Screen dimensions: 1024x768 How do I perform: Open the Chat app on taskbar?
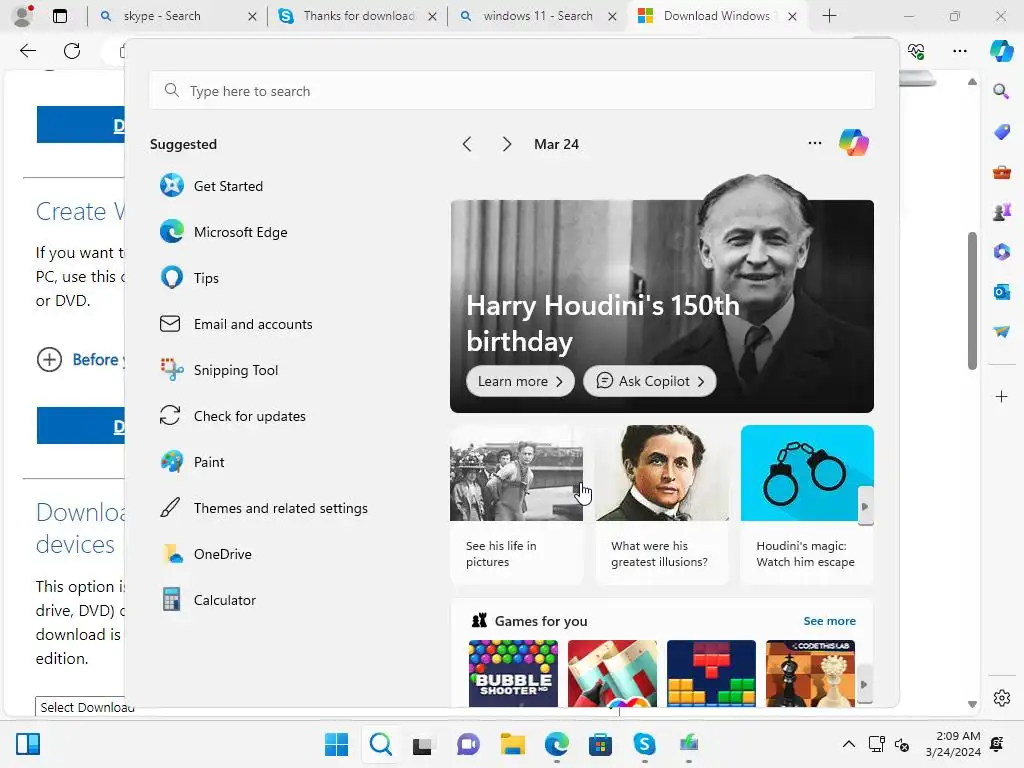(468, 744)
